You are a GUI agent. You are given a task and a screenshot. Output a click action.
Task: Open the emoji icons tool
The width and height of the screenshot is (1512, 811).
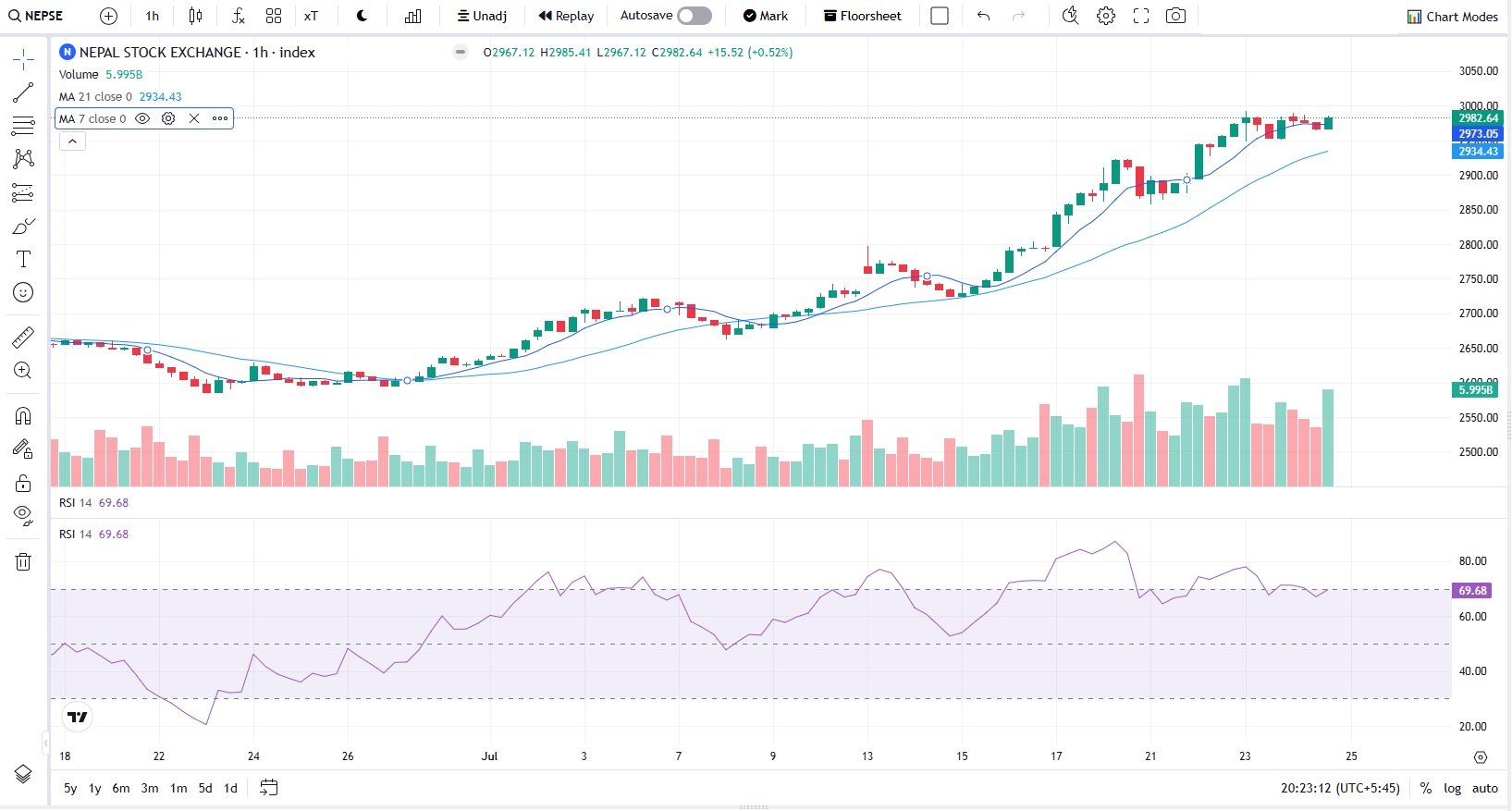pyautogui.click(x=23, y=292)
